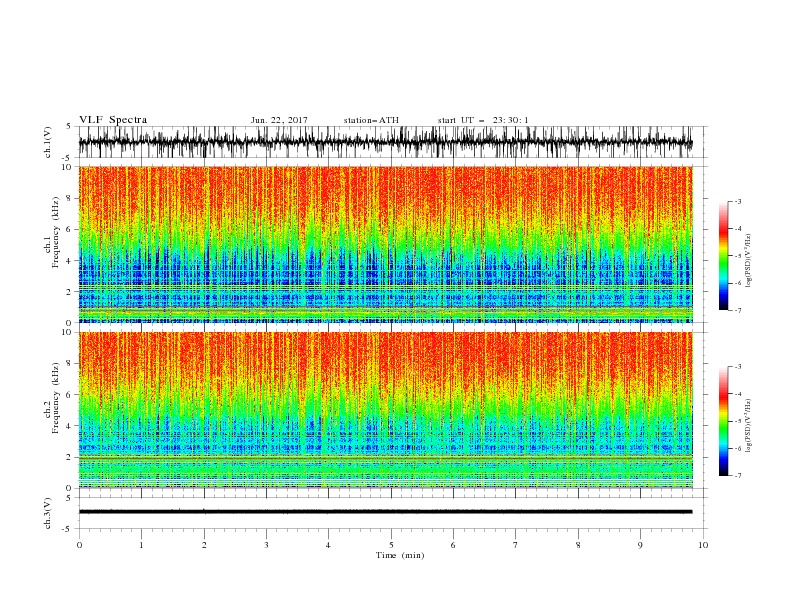Viewport: 792px width, 612px height.
Task: Select the date text "Jun. 22, 2017"
Action: tap(279, 120)
